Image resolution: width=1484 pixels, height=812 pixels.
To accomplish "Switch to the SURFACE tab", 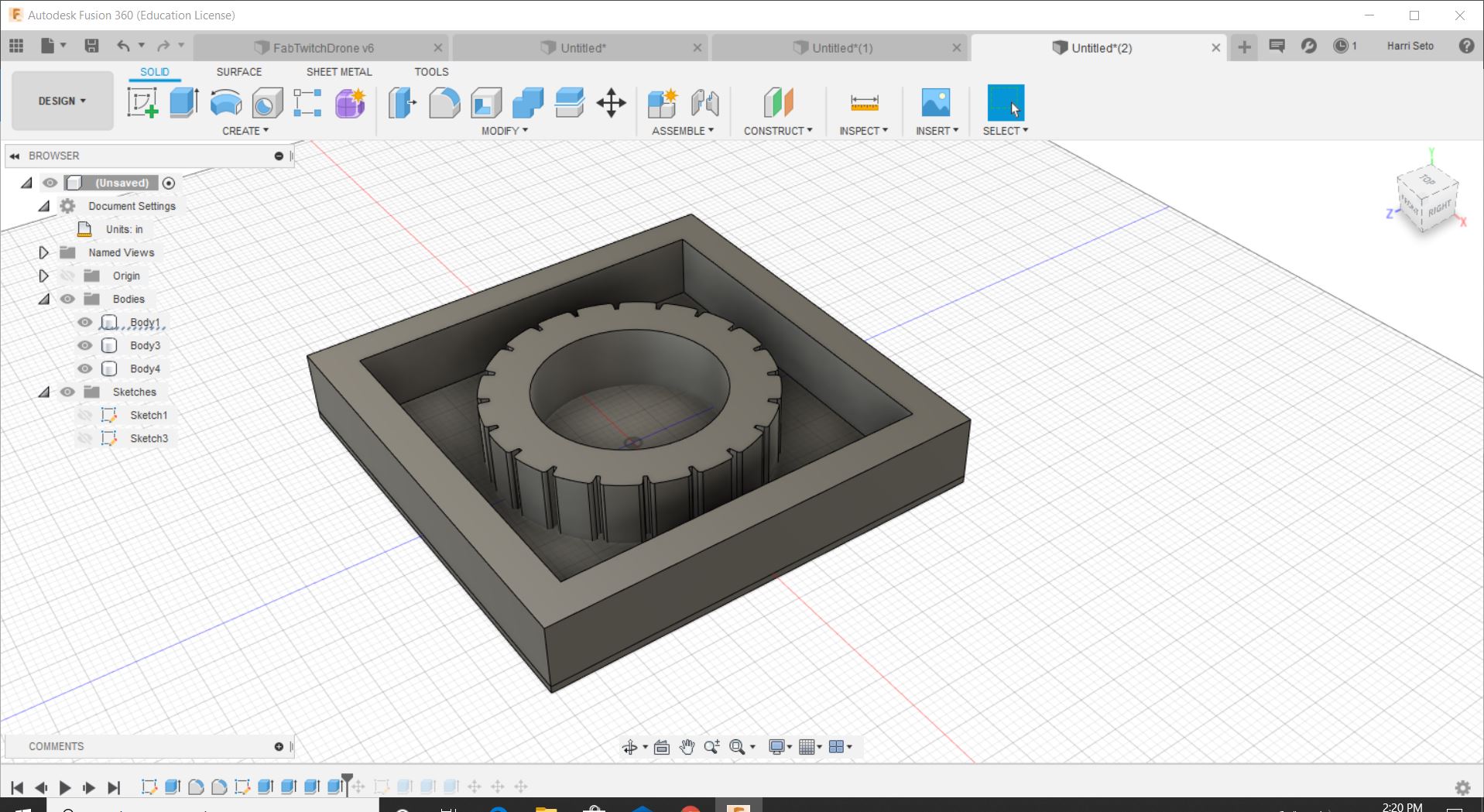I will [x=239, y=71].
